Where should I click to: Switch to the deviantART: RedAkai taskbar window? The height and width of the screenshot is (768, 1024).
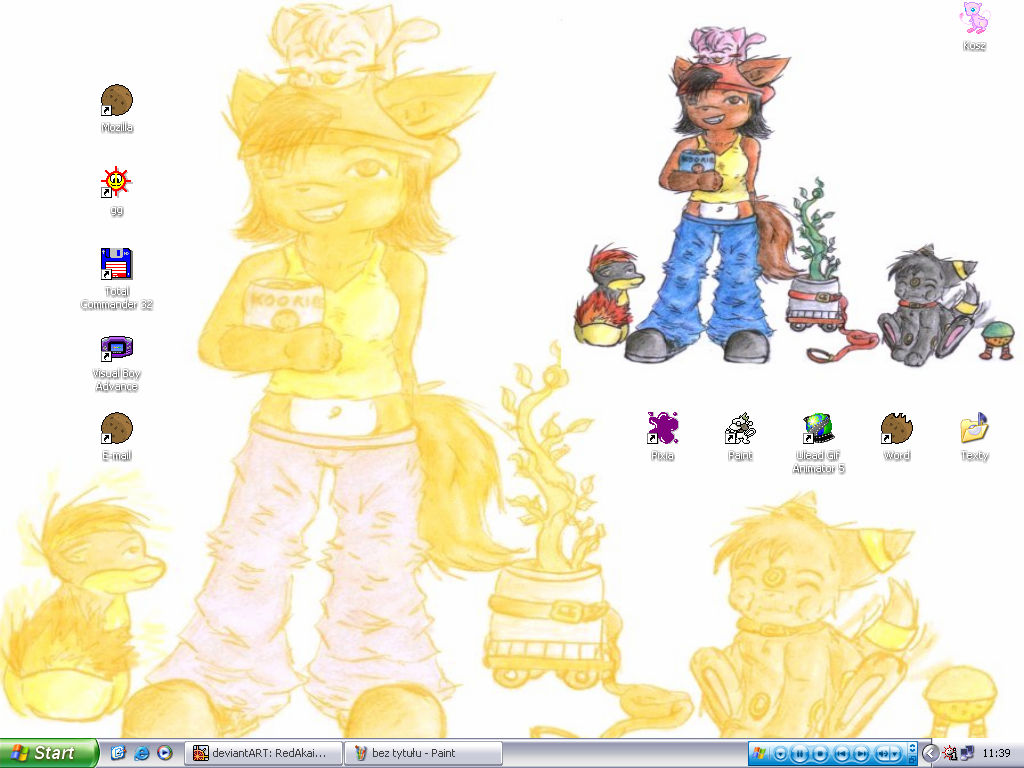click(264, 753)
